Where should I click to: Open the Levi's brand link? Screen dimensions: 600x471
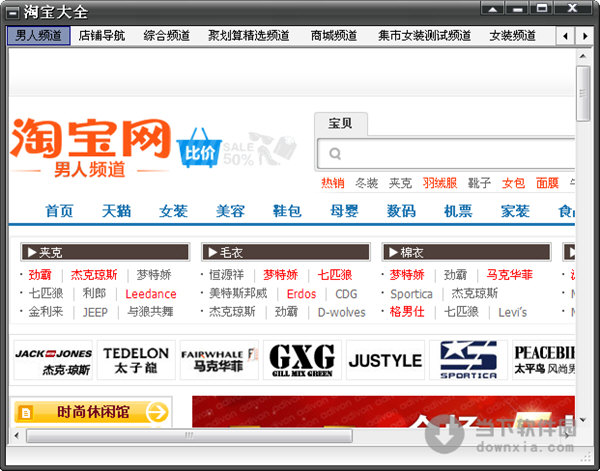click(x=513, y=313)
